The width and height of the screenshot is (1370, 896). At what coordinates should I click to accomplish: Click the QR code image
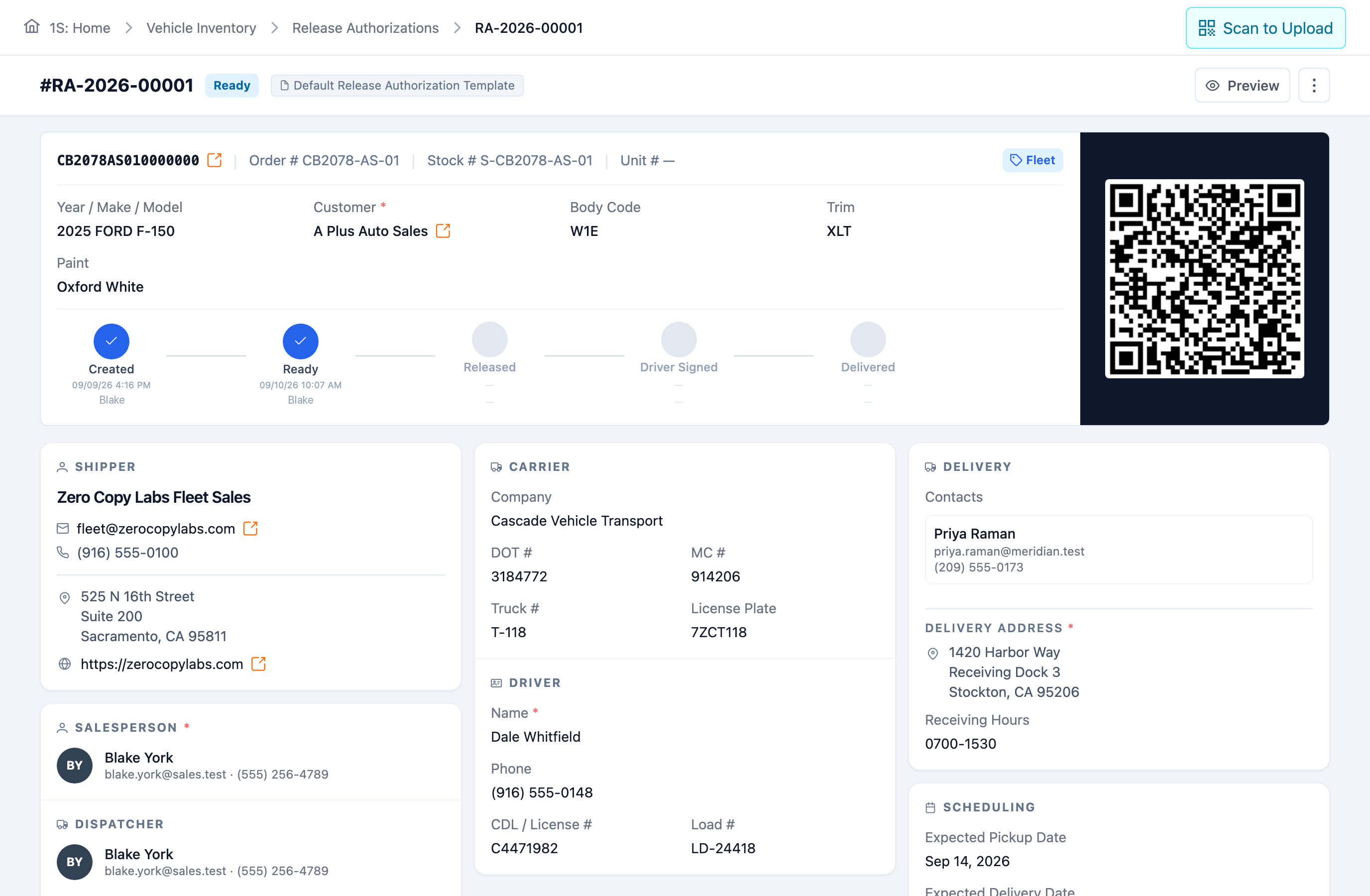1204,279
